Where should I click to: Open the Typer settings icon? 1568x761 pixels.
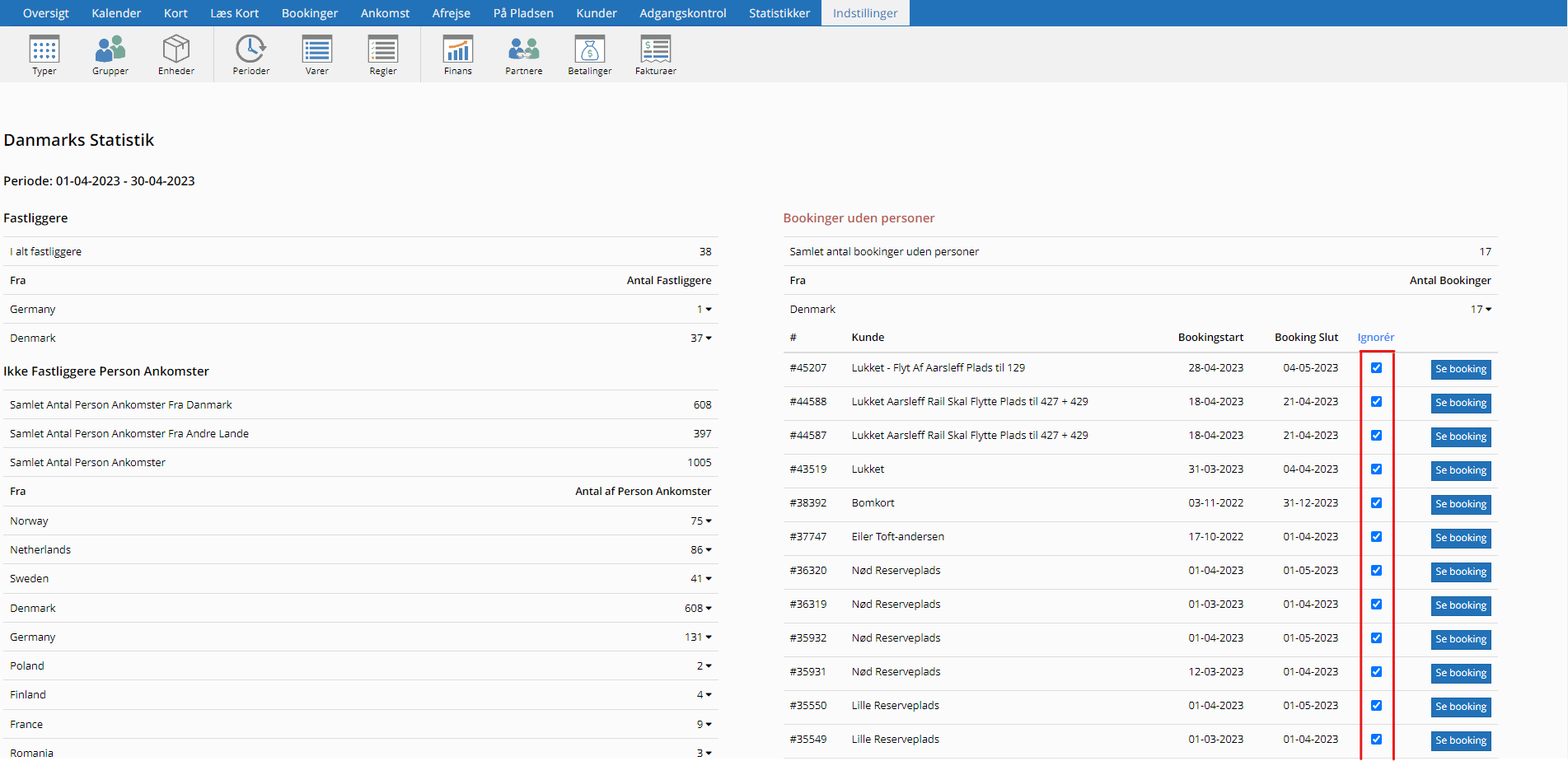point(44,51)
